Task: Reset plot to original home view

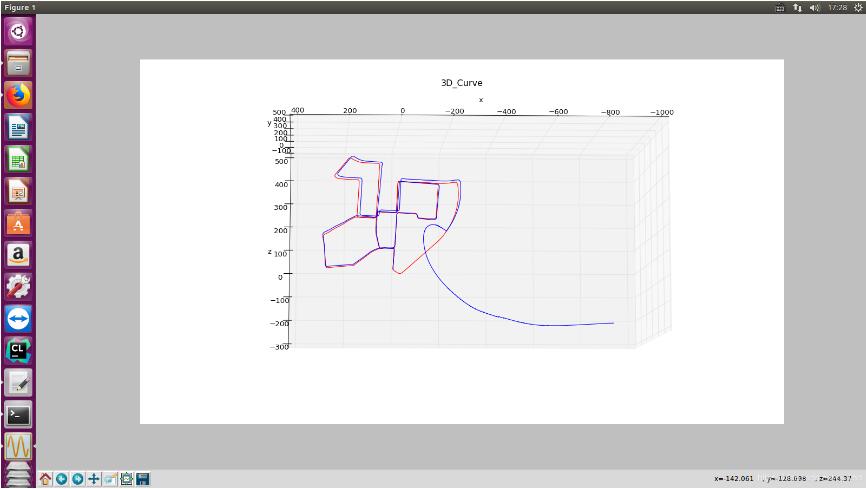Action: 46,479
